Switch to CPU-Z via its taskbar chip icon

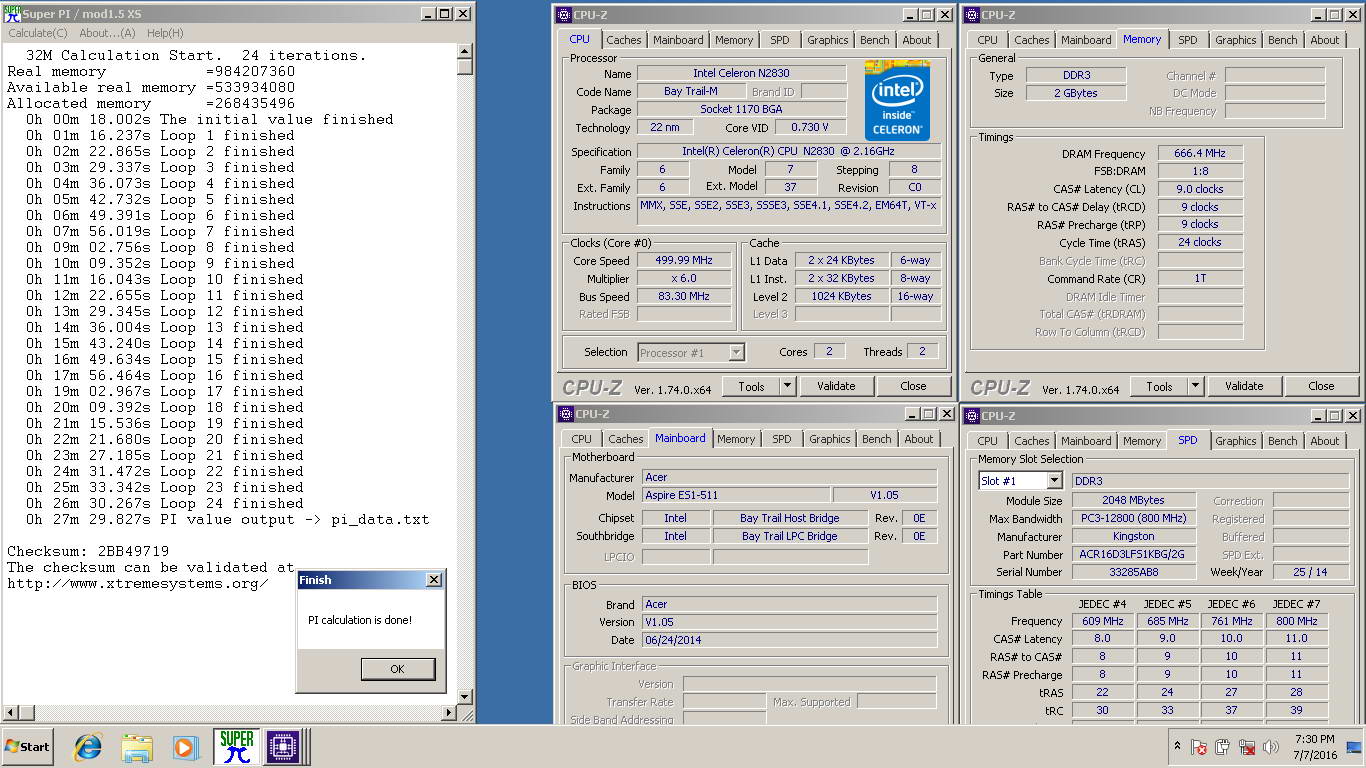click(284, 746)
